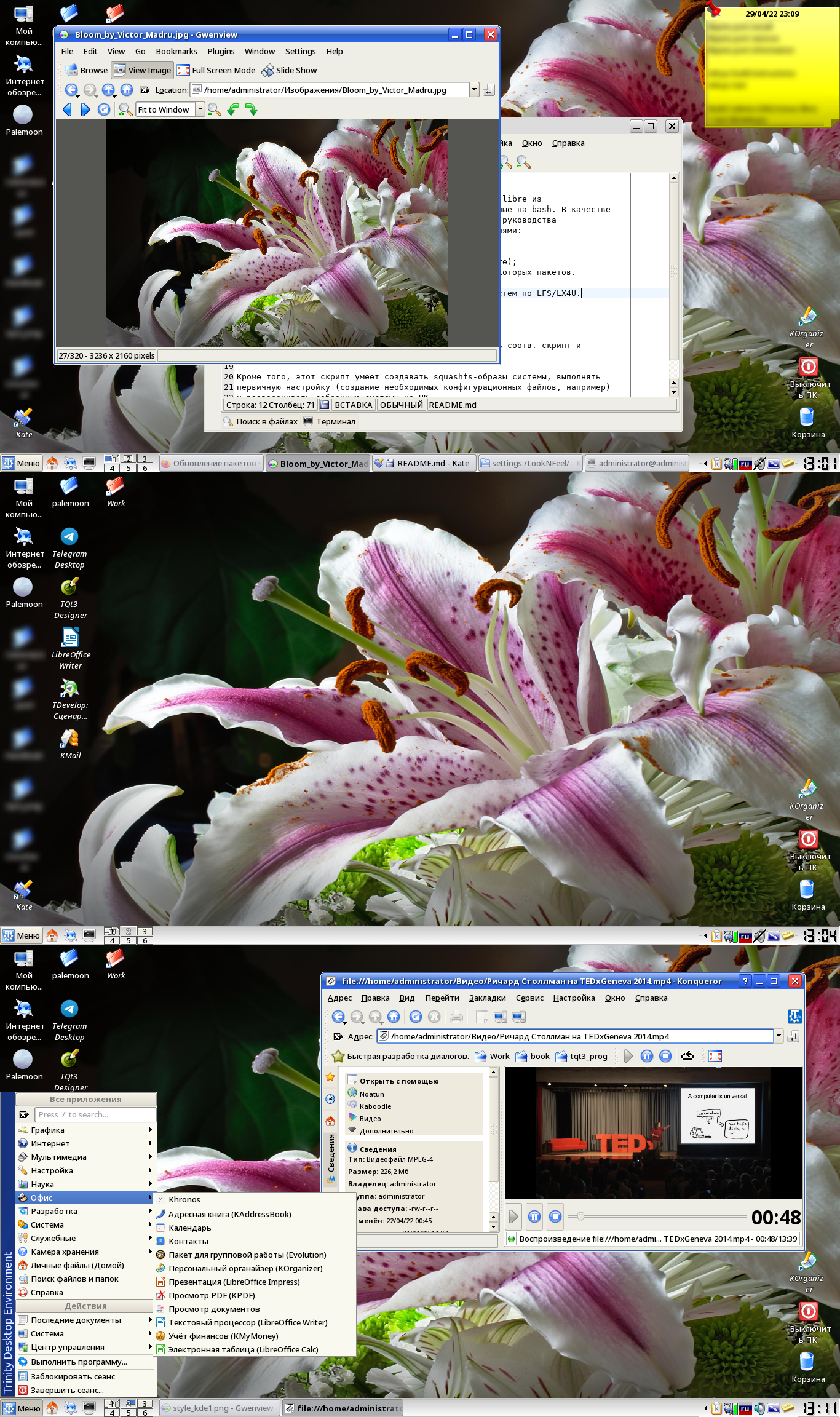Go up one folder in Gwenview
The image size is (840, 1417).
(108, 90)
